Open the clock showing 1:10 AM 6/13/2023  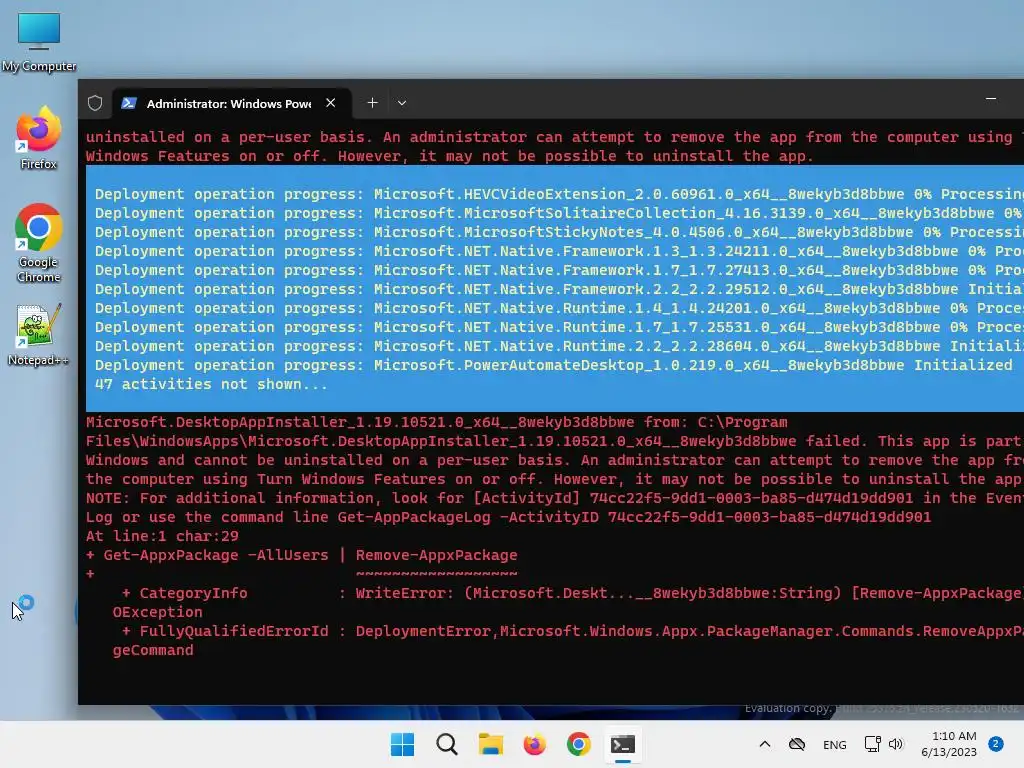(x=949, y=744)
